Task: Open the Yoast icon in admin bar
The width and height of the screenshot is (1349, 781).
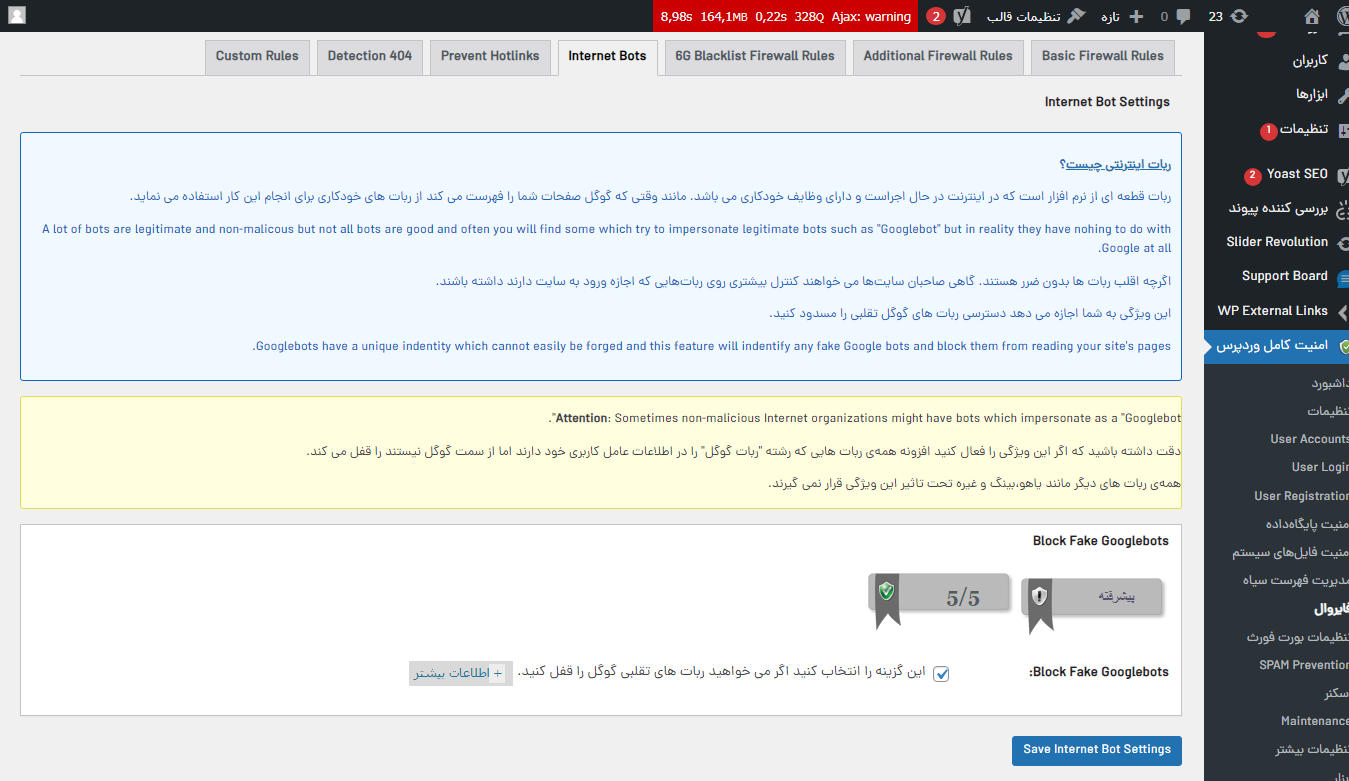Action: coord(962,16)
